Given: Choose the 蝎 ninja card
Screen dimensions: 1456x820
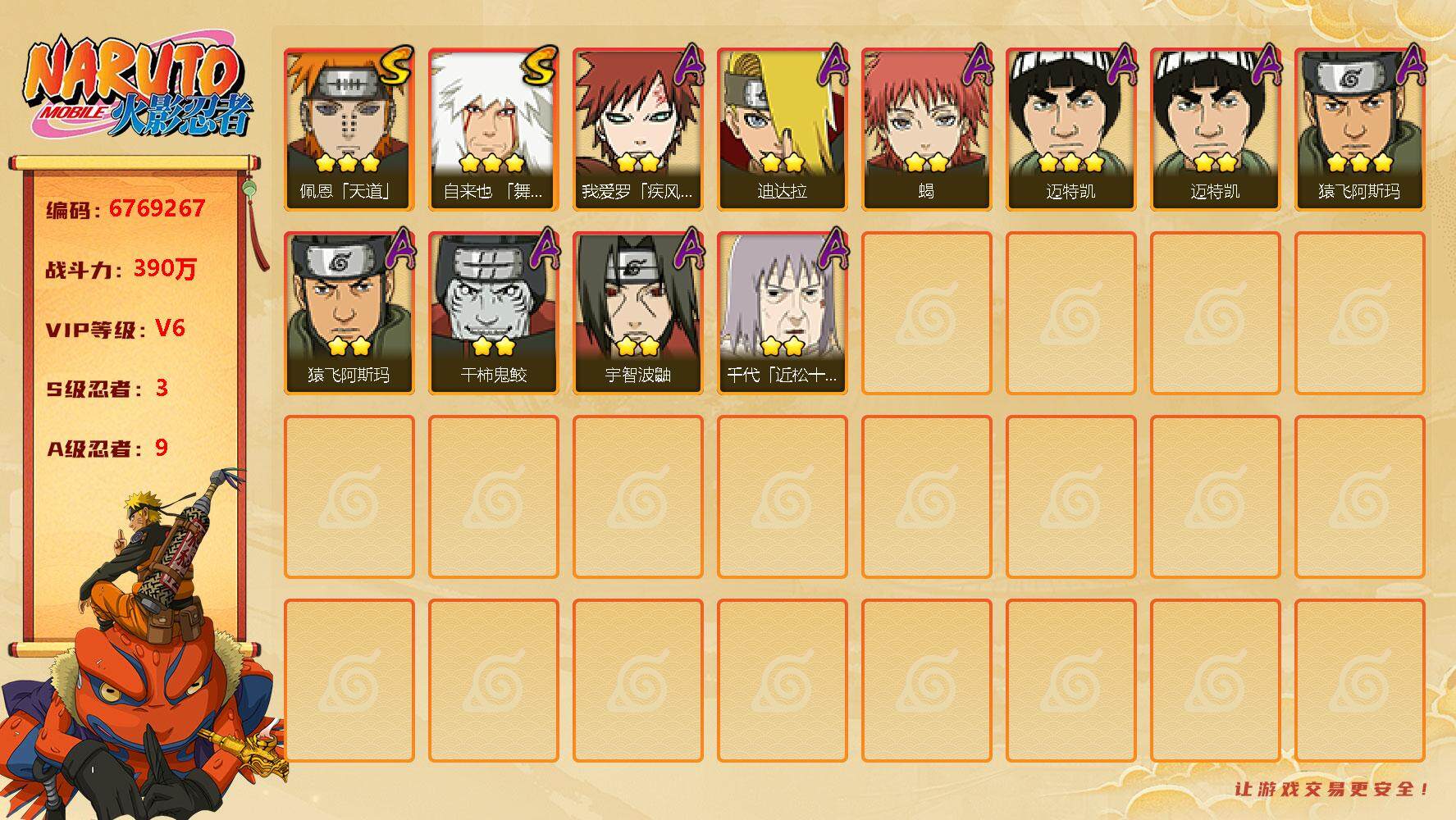Looking at the screenshot, I should 926,130.
